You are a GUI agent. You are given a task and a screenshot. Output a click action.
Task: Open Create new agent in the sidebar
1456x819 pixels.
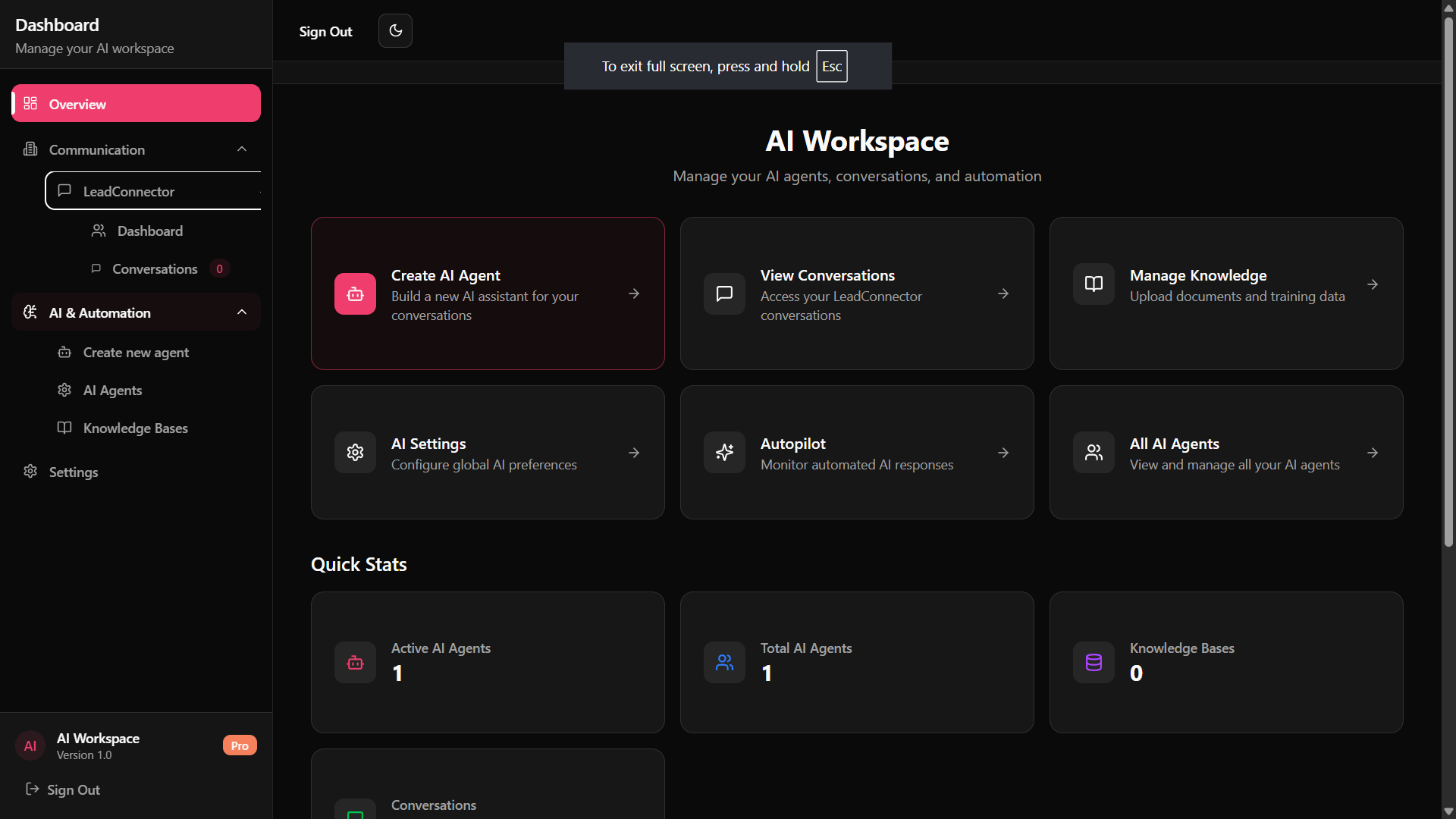pos(136,352)
